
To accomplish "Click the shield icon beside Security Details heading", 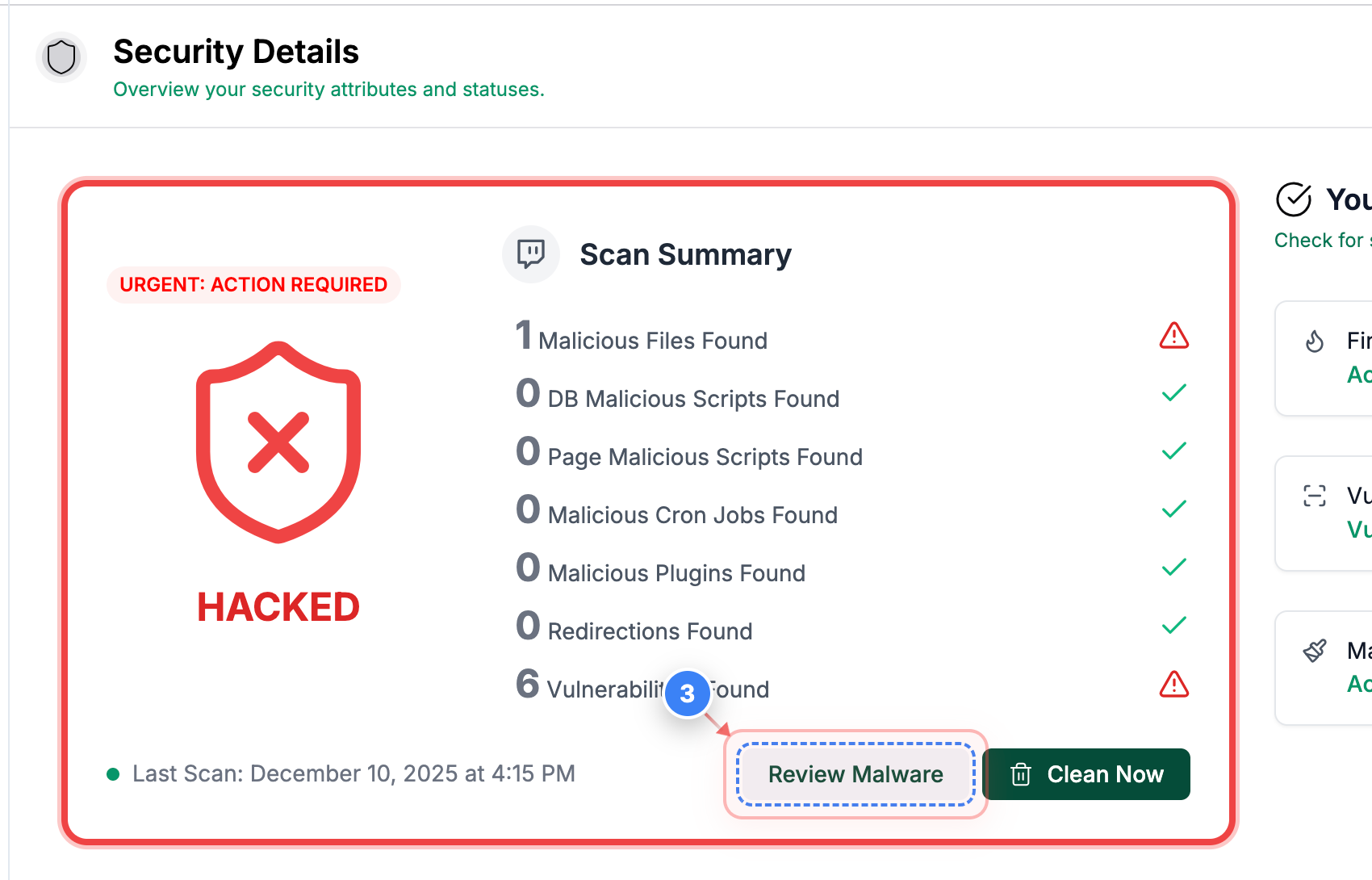I will pyautogui.click(x=61, y=57).
